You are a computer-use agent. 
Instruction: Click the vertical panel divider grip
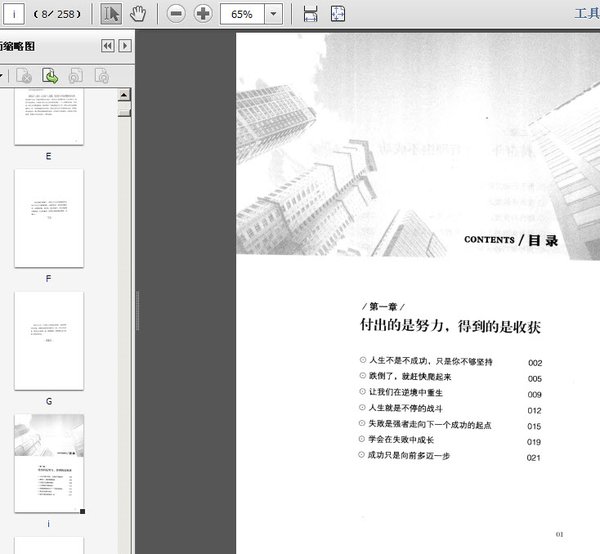click(137, 311)
